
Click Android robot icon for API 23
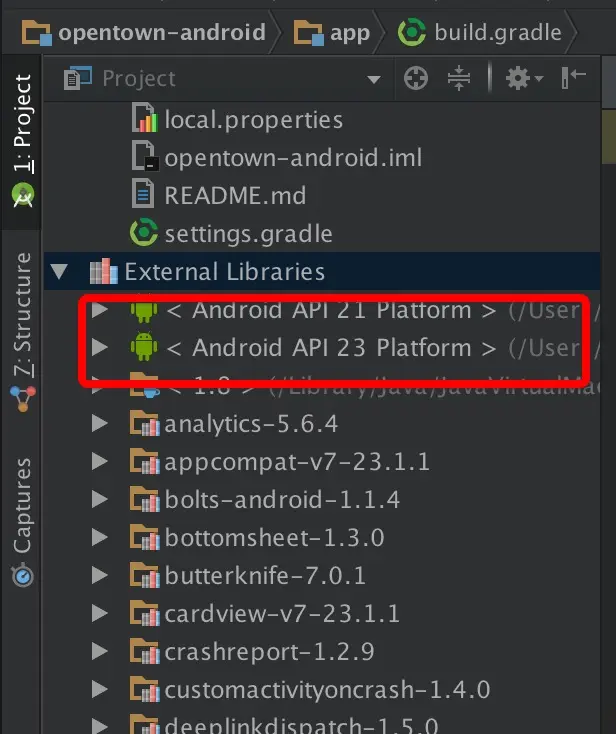pyautogui.click(x=144, y=346)
